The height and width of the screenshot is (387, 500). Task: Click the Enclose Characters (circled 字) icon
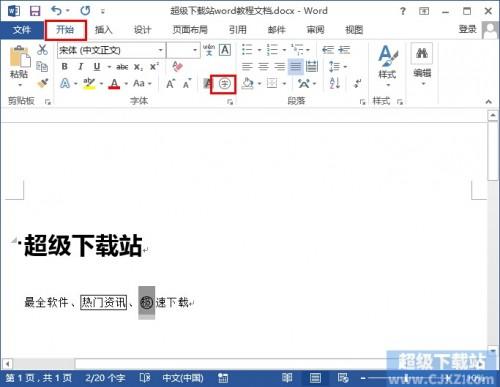click(x=225, y=84)
